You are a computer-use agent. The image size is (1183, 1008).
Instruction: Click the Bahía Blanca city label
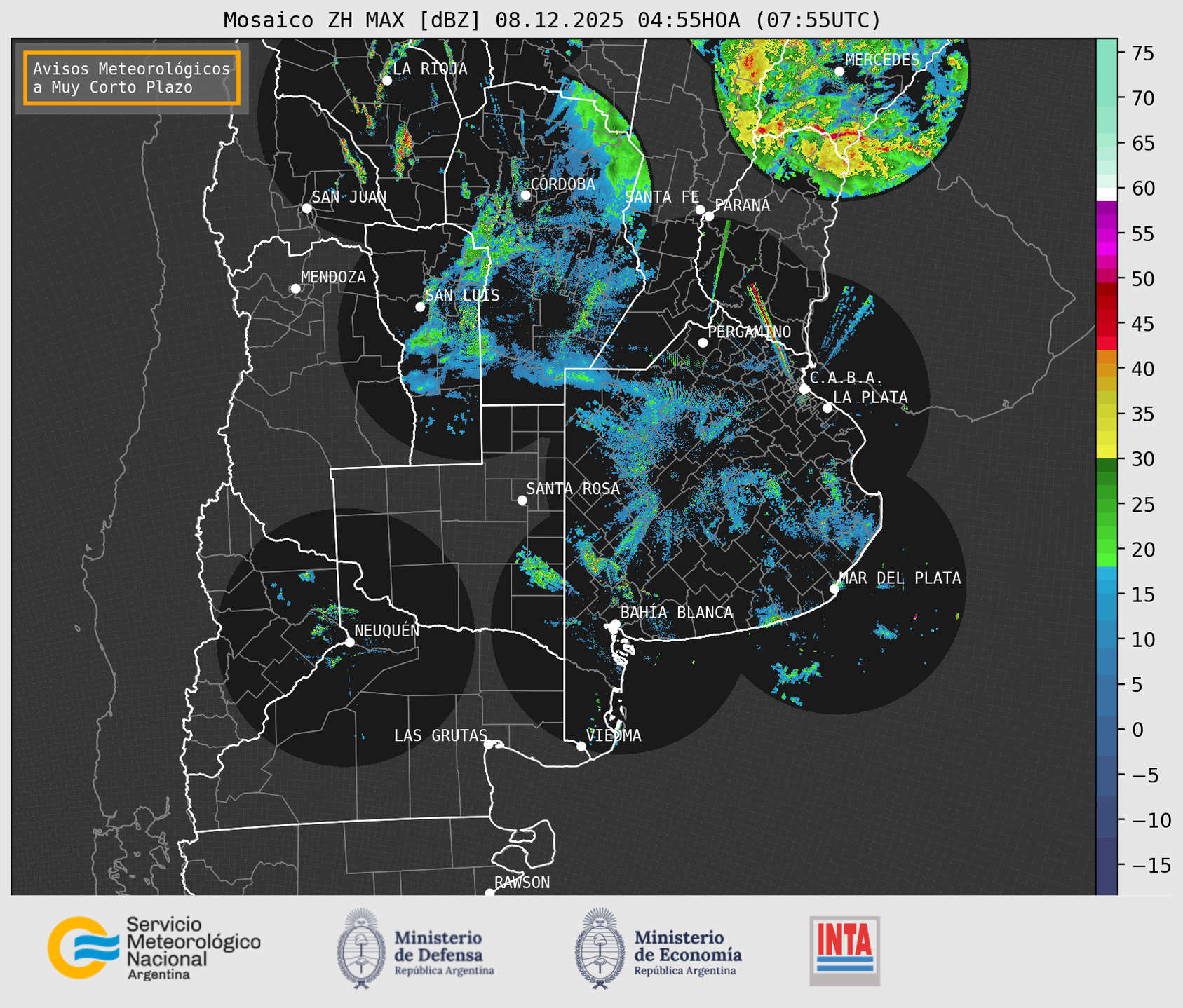[x=676, y=613]
